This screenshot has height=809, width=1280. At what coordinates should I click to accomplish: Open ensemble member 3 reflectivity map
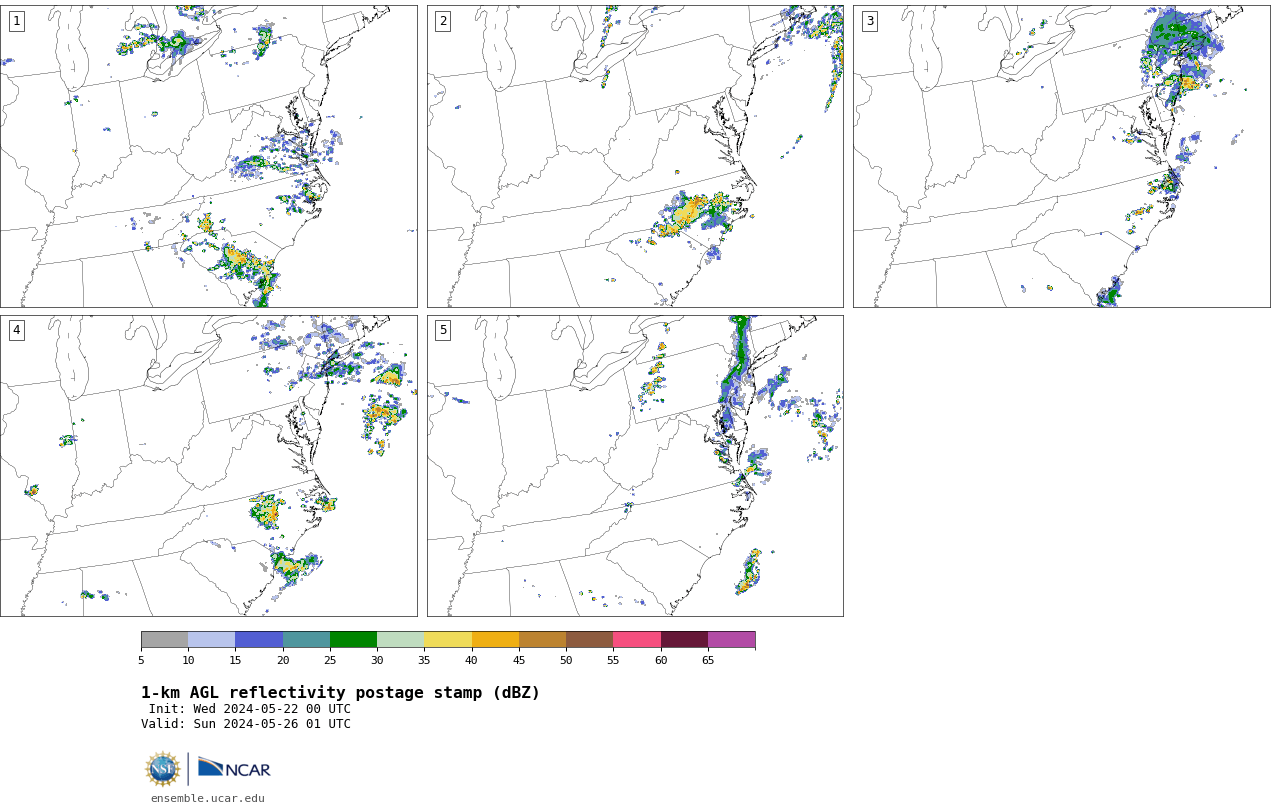pos(1061,156)
